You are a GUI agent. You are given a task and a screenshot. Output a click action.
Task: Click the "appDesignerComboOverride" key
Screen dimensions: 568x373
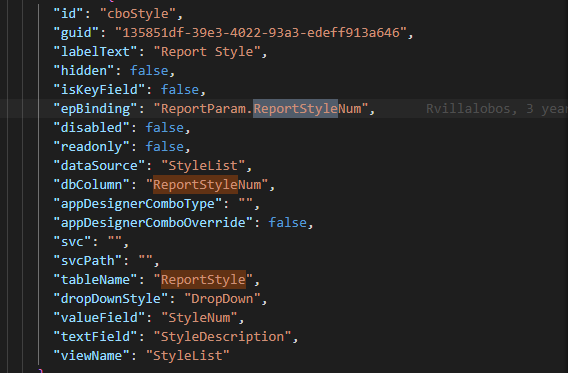point(153,223)
